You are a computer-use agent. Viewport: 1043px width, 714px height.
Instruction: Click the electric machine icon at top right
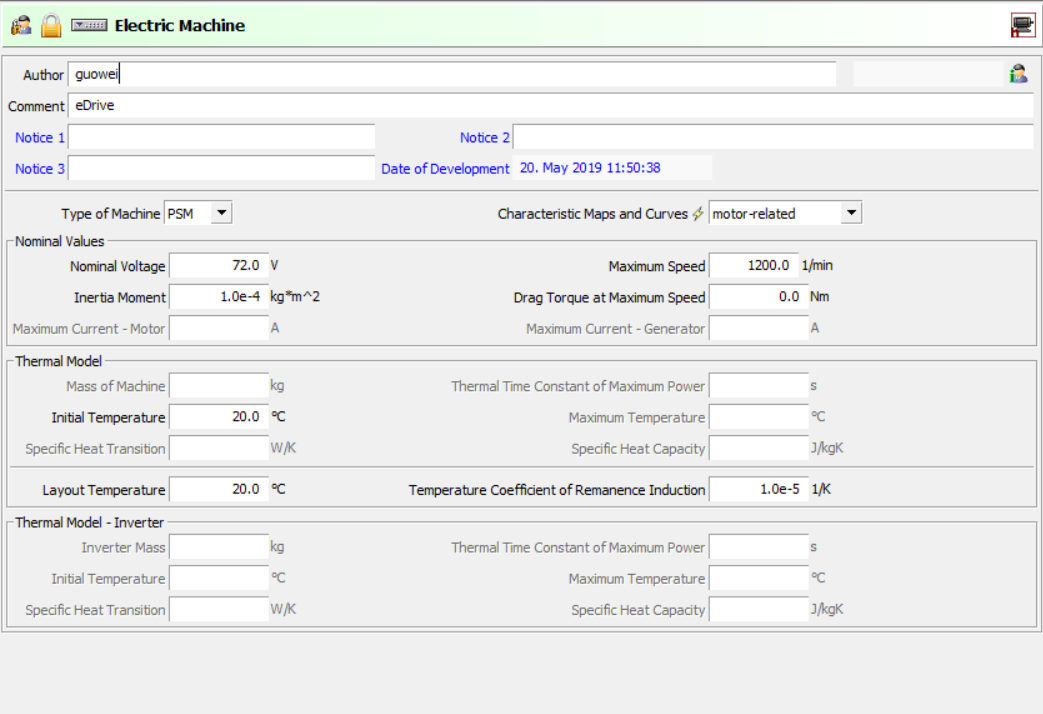pos(1022,26)
